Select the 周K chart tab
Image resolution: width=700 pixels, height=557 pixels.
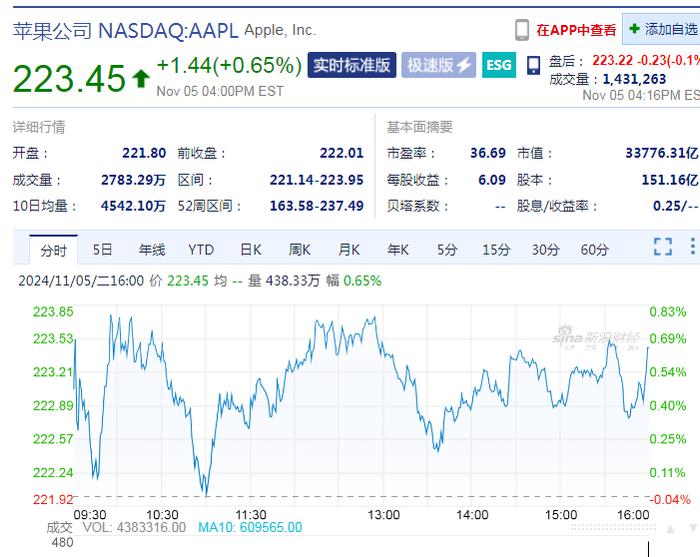[x=300, y=249]
